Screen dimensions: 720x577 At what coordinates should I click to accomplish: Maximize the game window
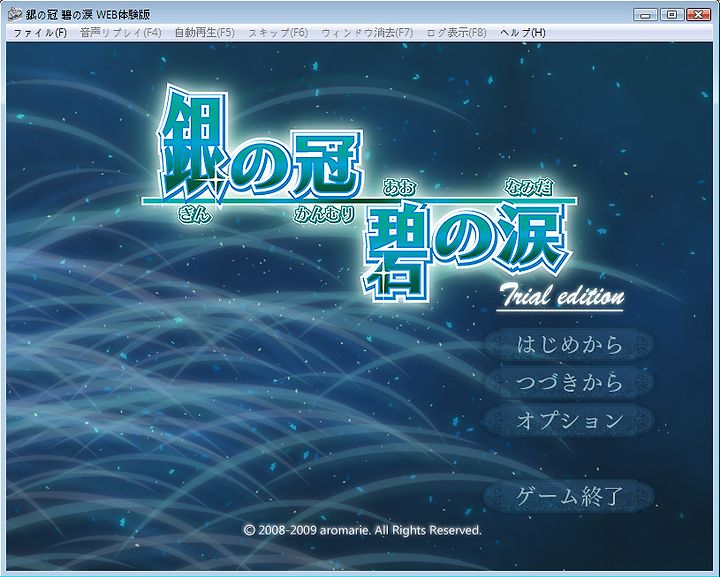[x=671, y=15]
